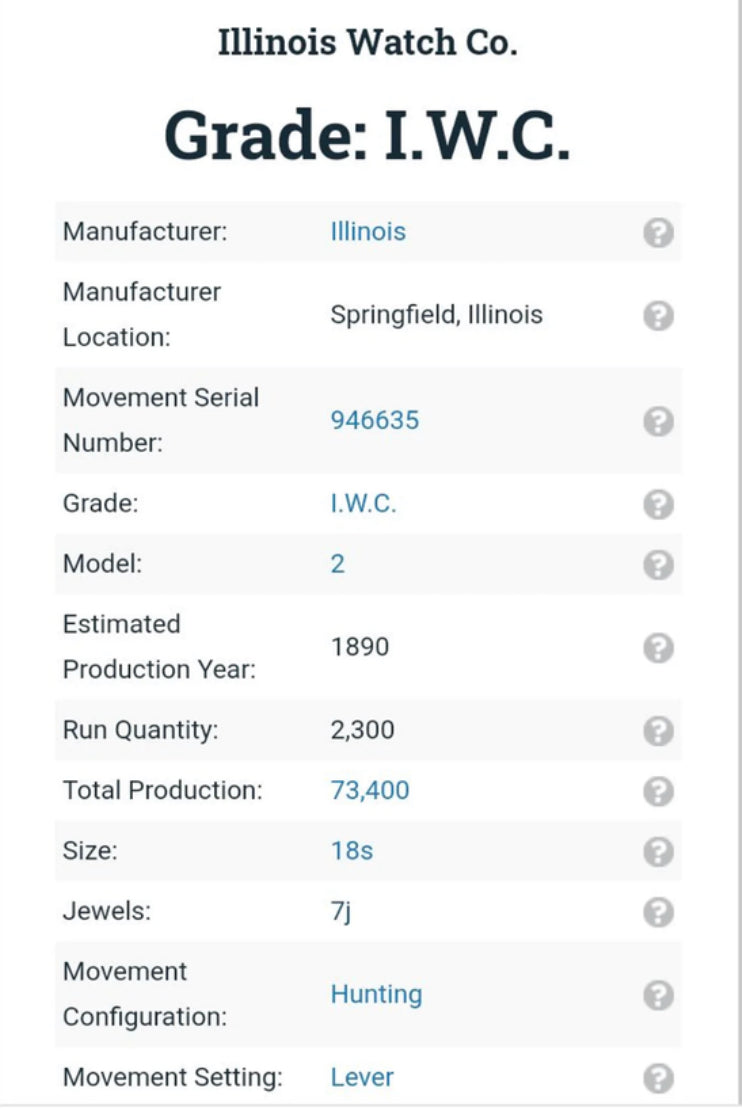
Task: Show help for Grade row
Action: 657,504
